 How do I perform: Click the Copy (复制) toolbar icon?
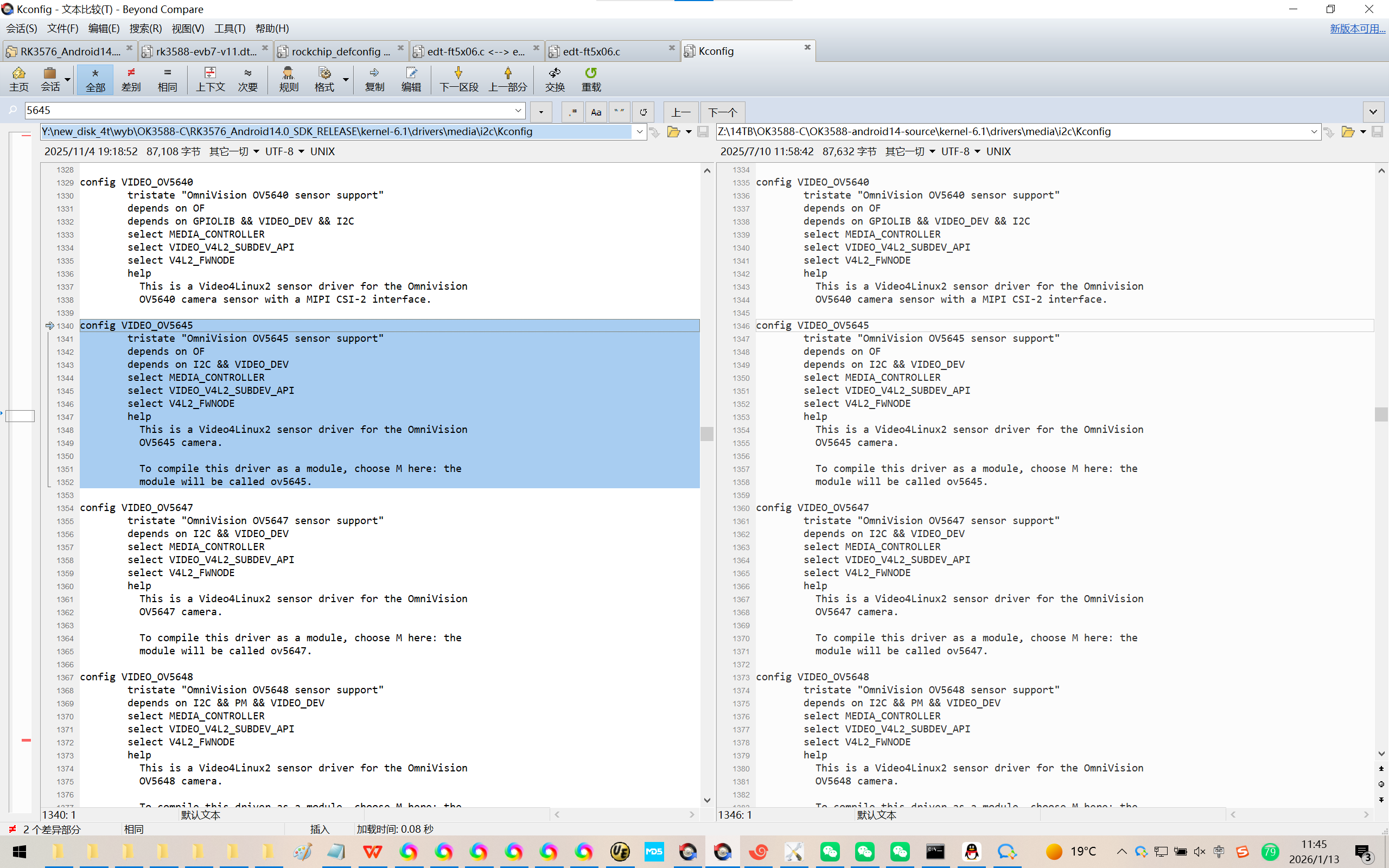click(x=374, y=79)
